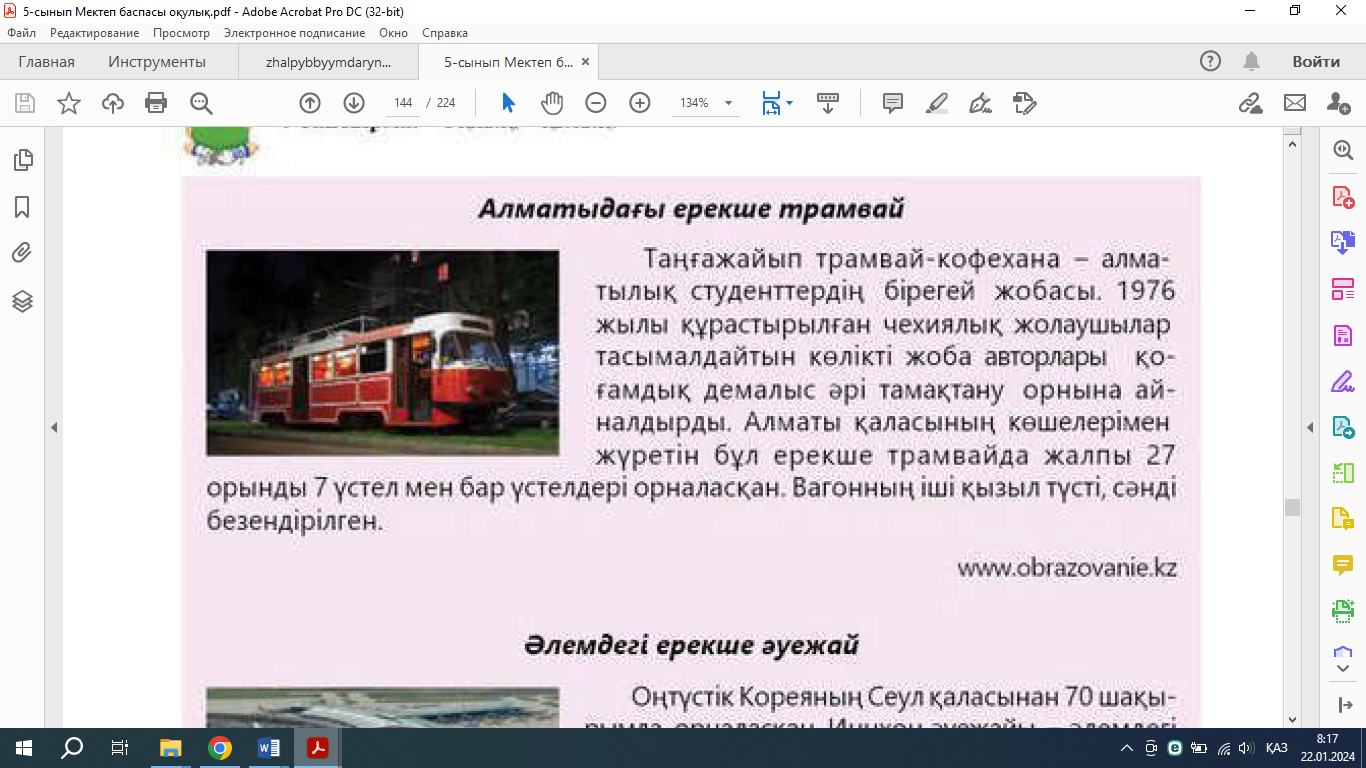Open the Attachments paperclip panel
The image size is (1366, 768).
(22, 253)
